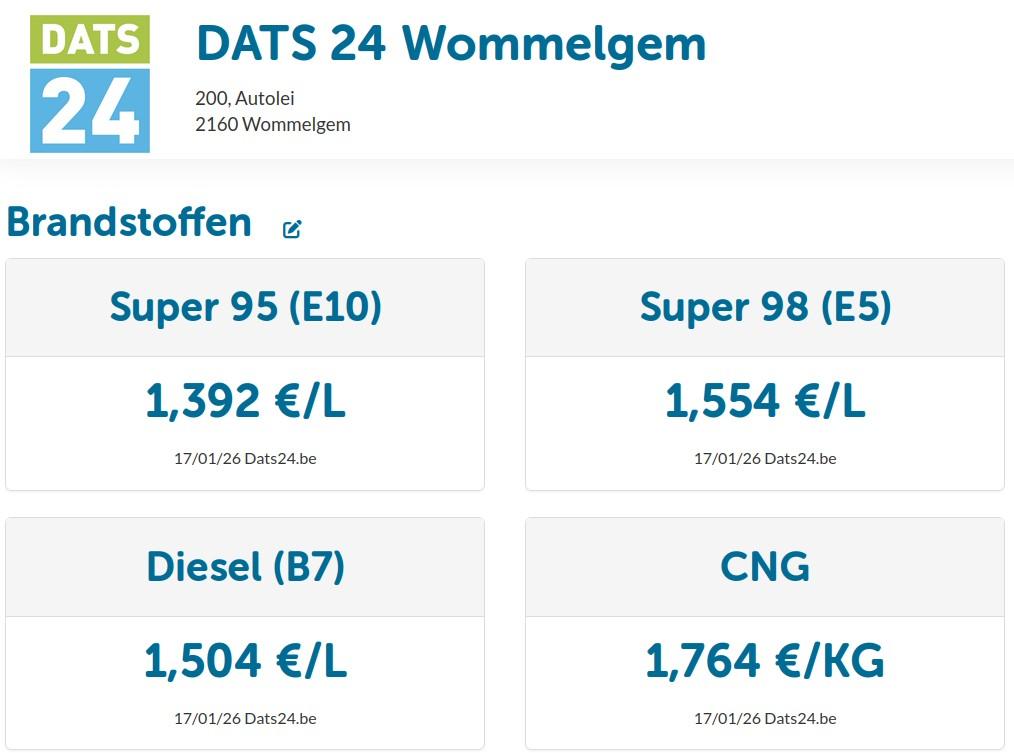Image resolution: width=1014 pixels, height=753 pixels.
Task: Click the green DATS part of logo
Action: coord(90,39)
